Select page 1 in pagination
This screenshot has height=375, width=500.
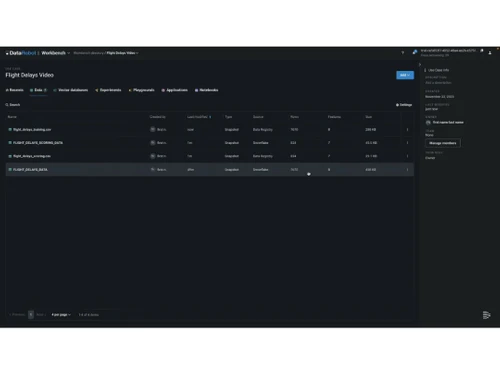click(31, 315)
